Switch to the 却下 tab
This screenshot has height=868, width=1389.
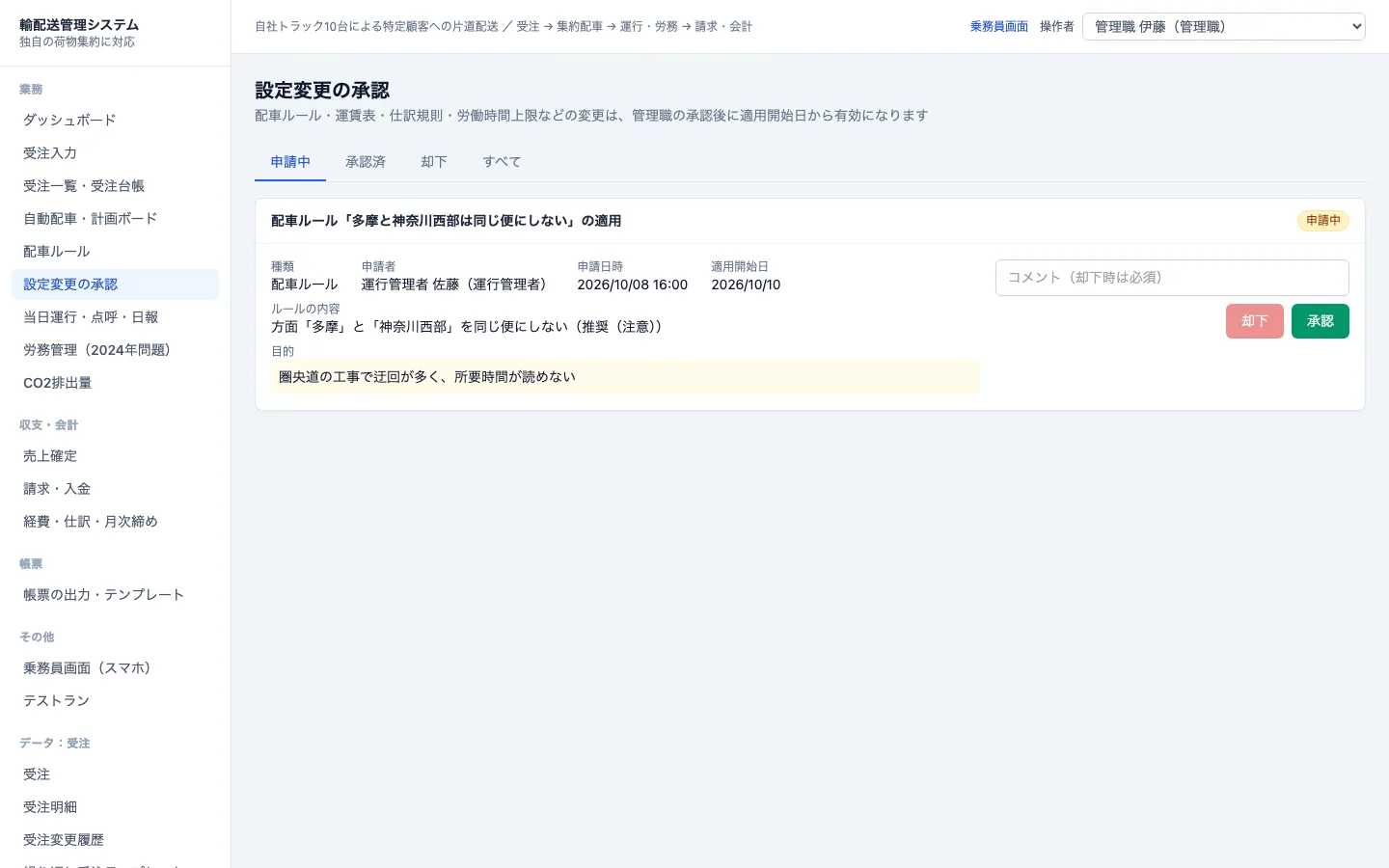[x=434, y=162]
